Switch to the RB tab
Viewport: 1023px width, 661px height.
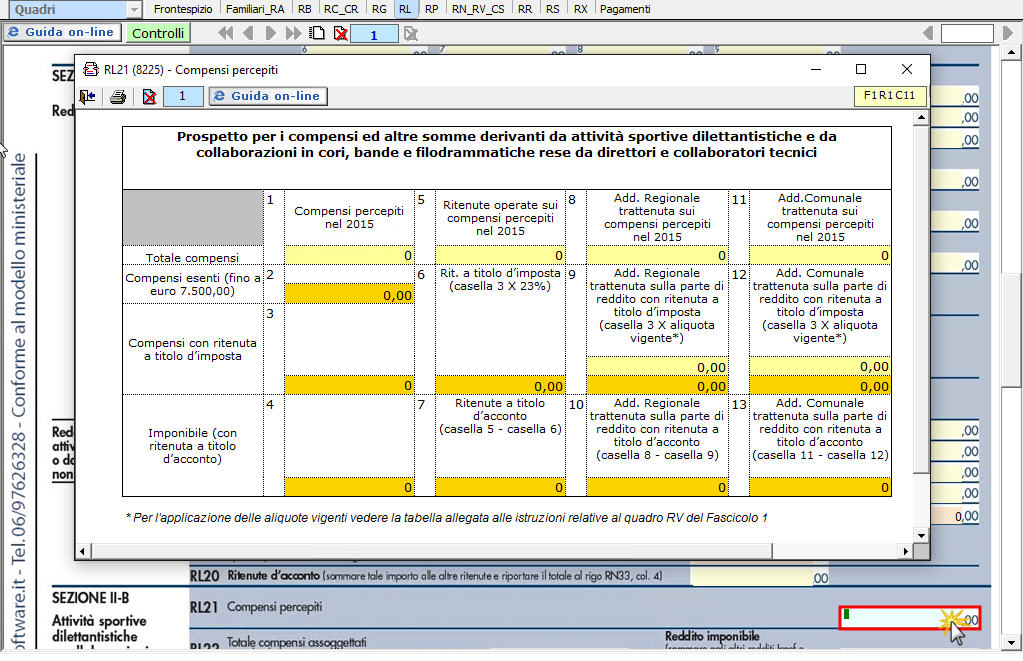click(x=305, y=9)
